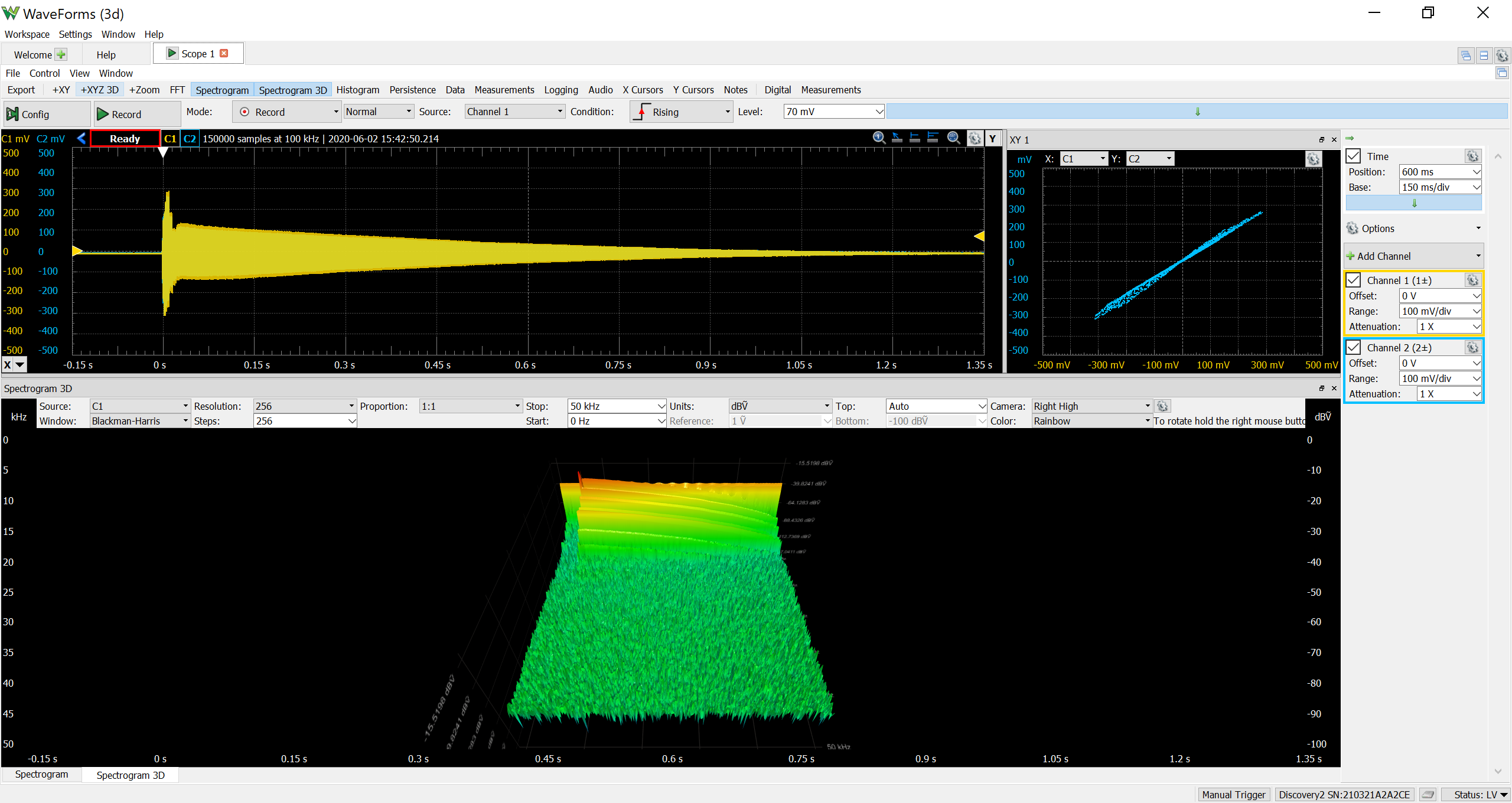Open Spectrogram 3D camera settings gear
1512x803 pixels.
coord(1162,406)
